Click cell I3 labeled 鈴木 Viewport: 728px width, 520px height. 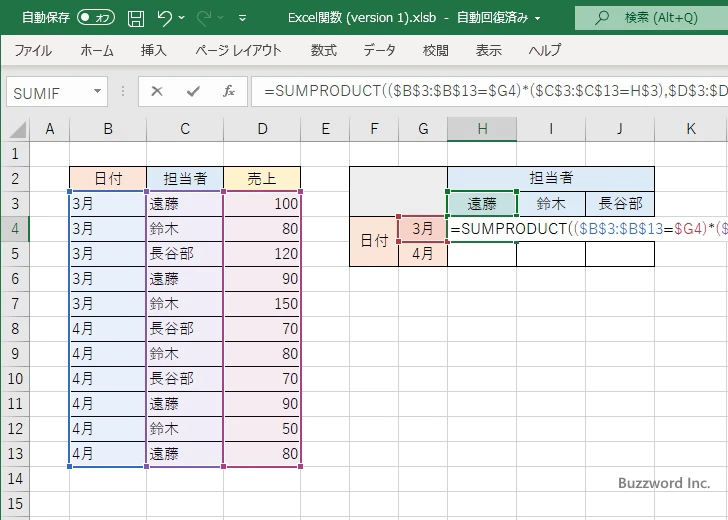551,203
